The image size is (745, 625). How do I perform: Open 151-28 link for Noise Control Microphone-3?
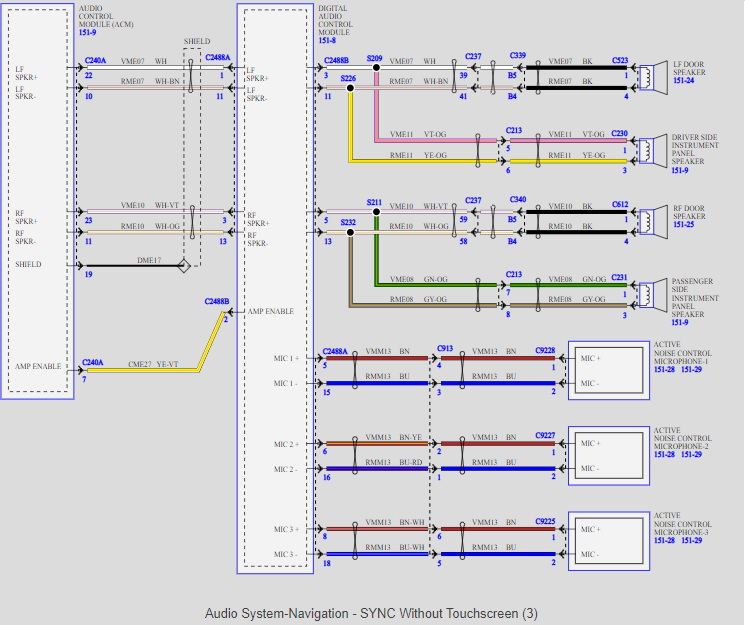coord(664,540)
